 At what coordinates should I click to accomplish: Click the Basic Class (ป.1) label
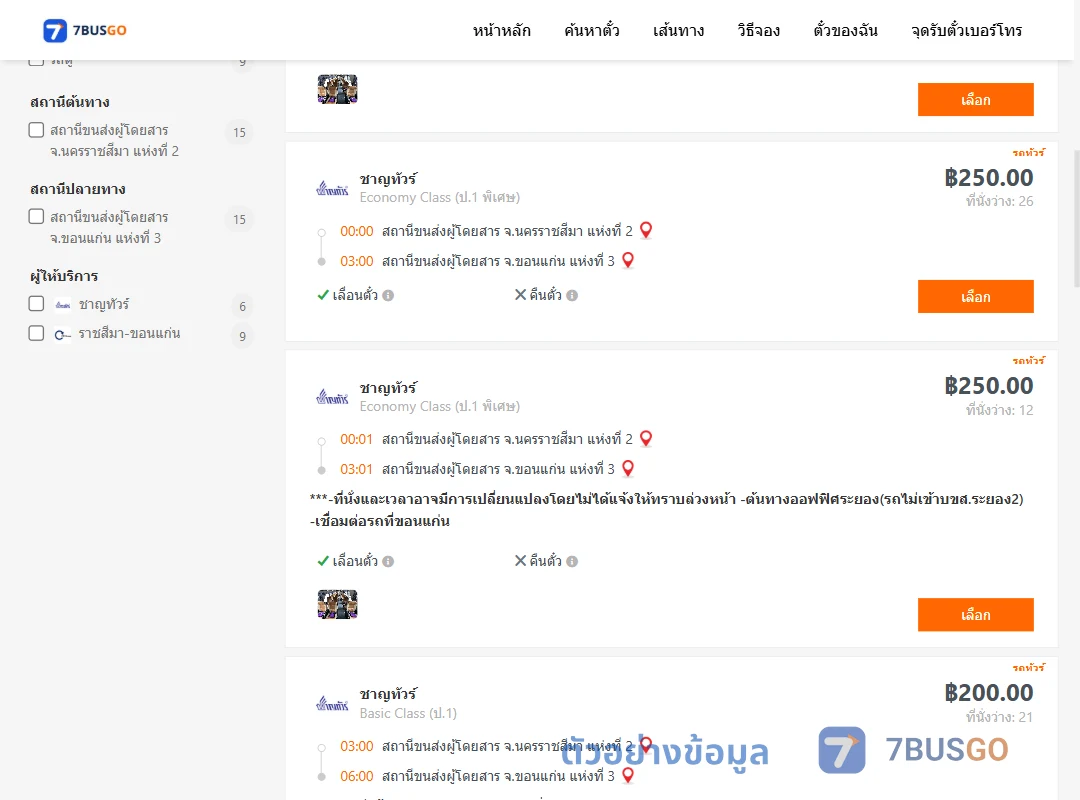point(408,713)
